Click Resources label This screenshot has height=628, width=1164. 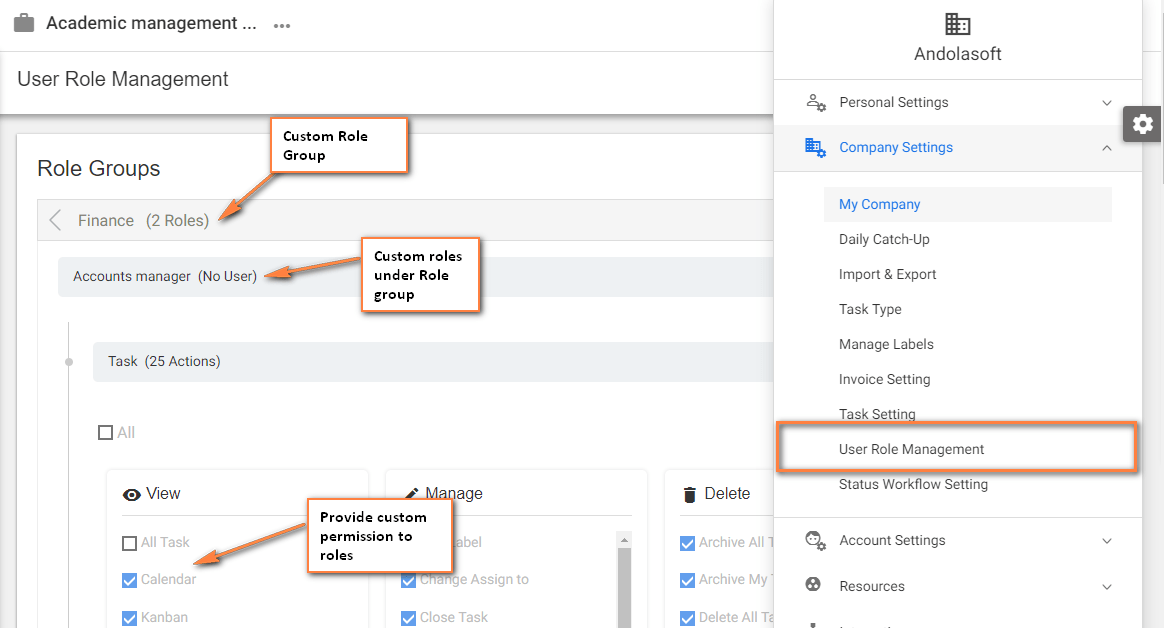pyautogui.click(x=872, y=586)
